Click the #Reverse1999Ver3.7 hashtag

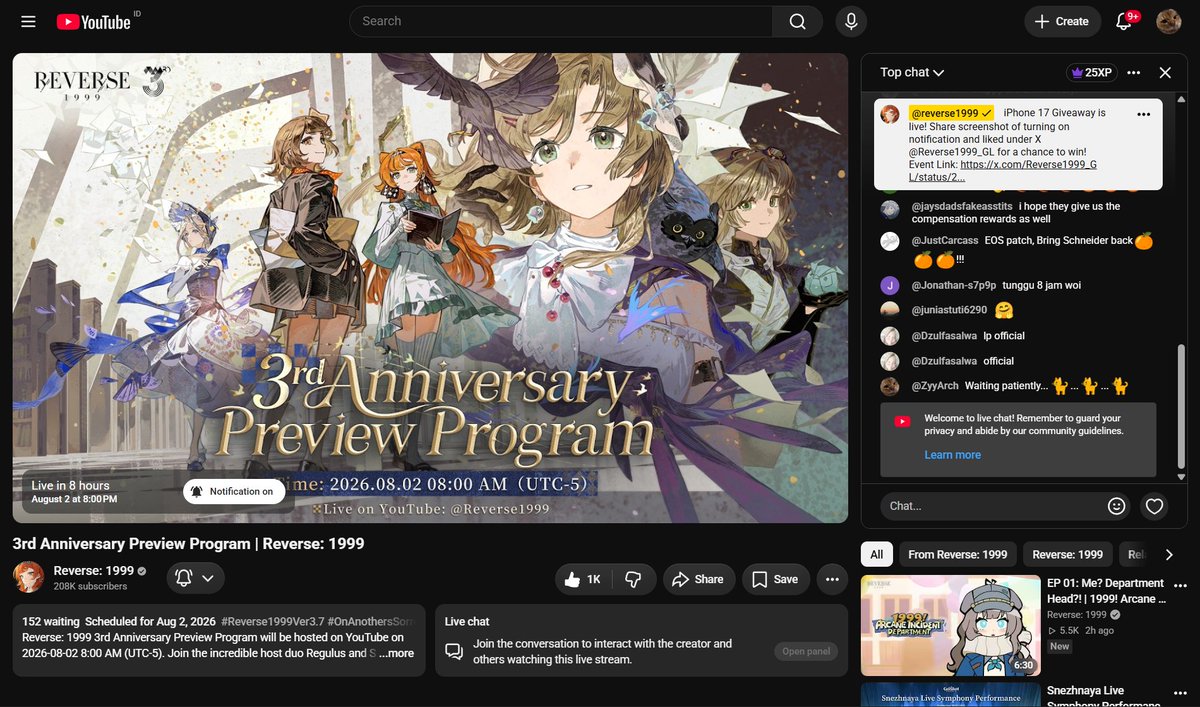(271, 621)
